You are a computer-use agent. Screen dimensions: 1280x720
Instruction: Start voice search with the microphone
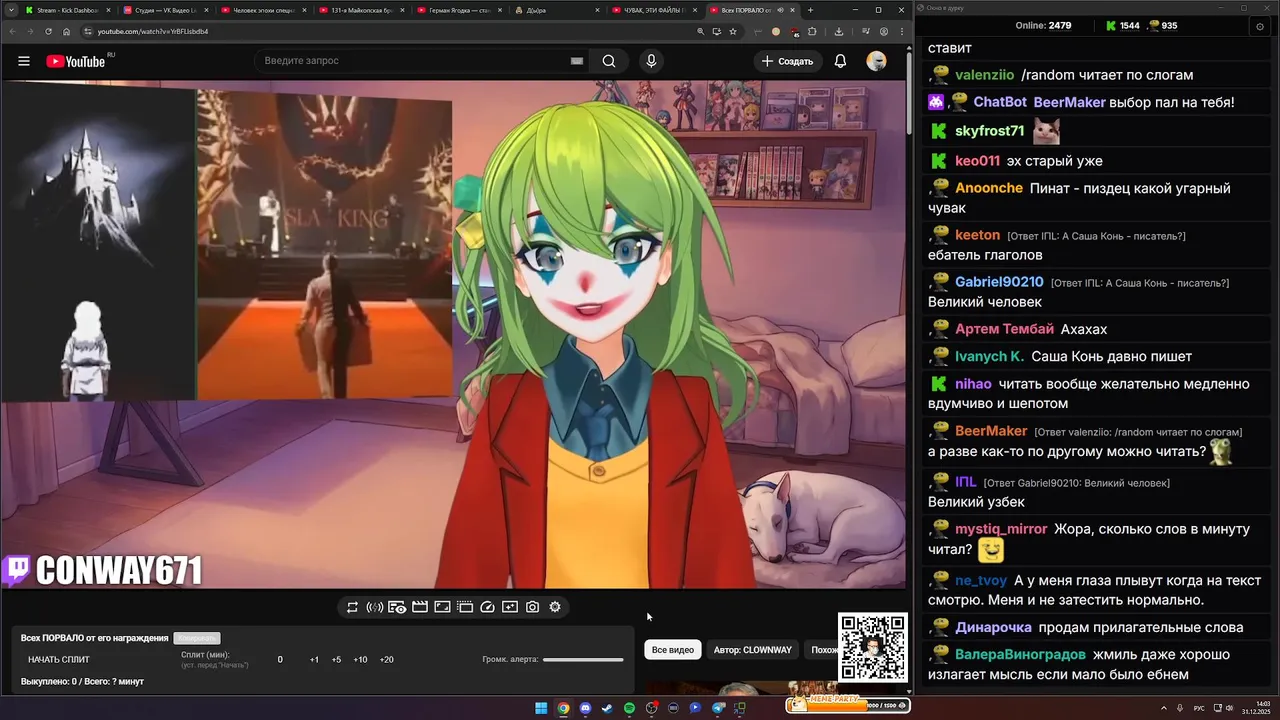click(x=651, y=61)
